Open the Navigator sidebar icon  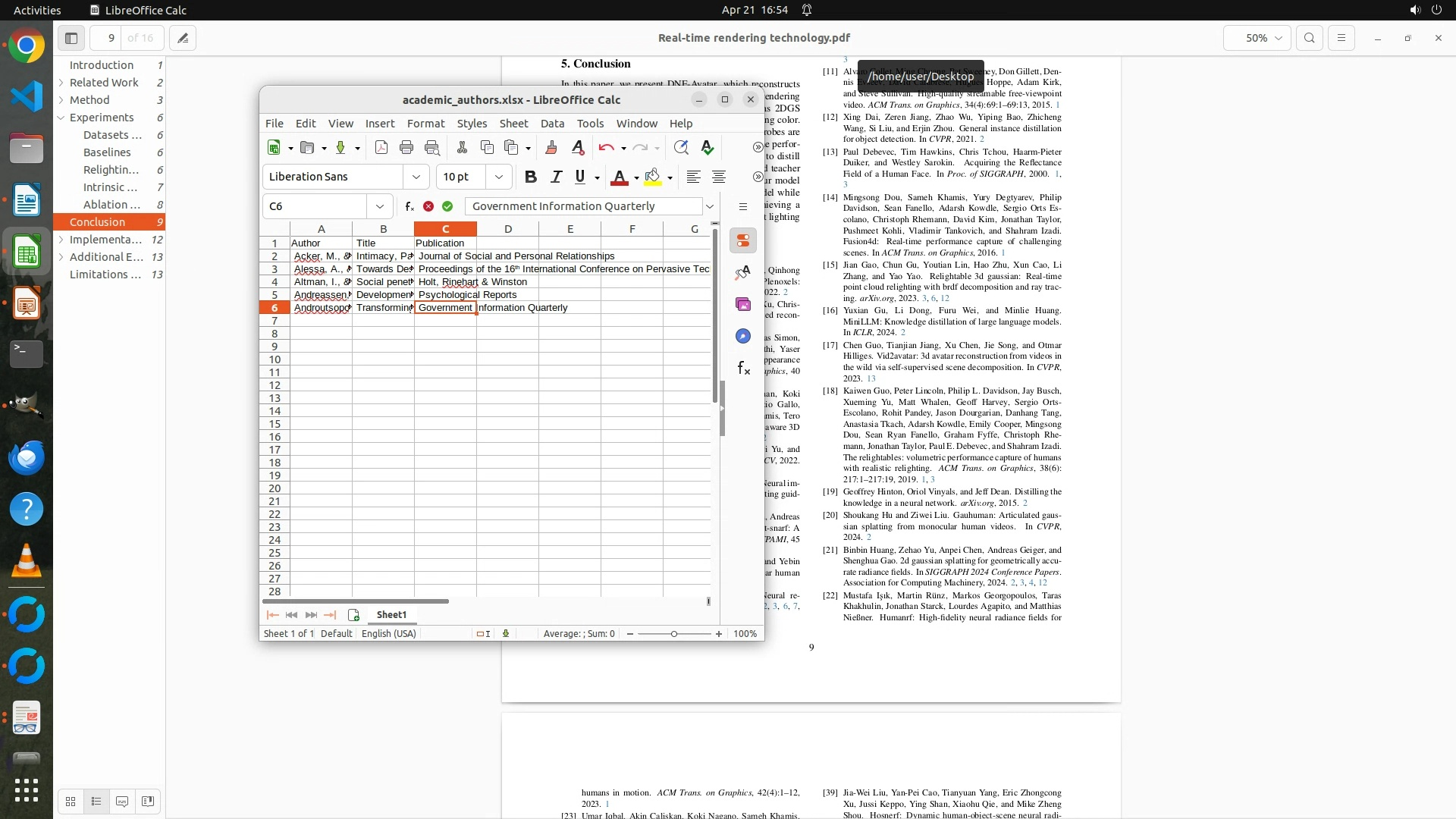coord(743,336)
